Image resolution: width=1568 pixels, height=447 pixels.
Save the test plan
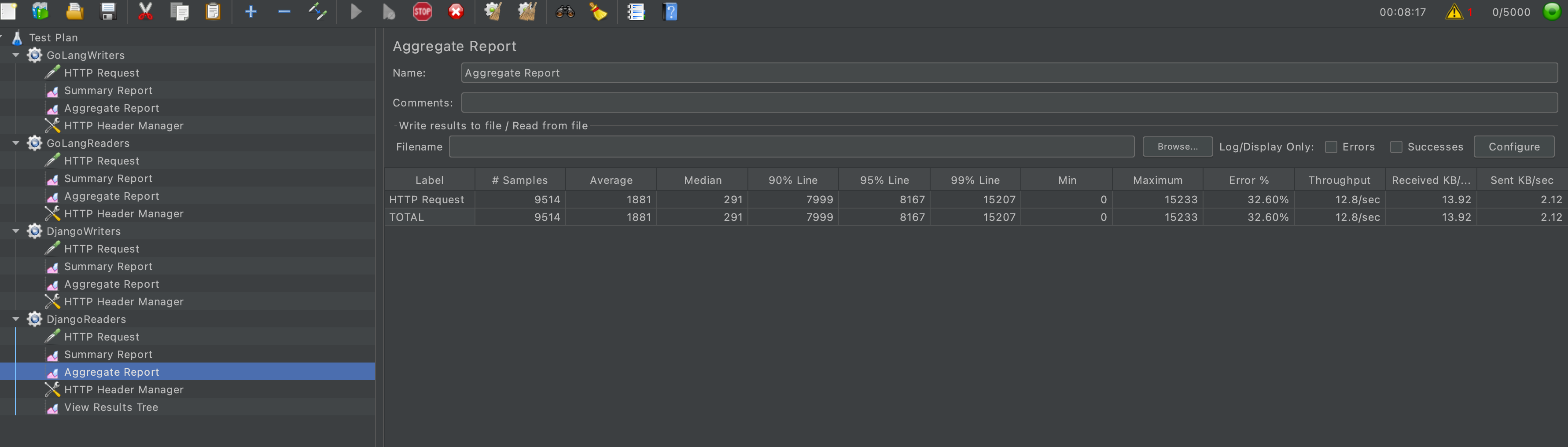click(x=108, y=11)
